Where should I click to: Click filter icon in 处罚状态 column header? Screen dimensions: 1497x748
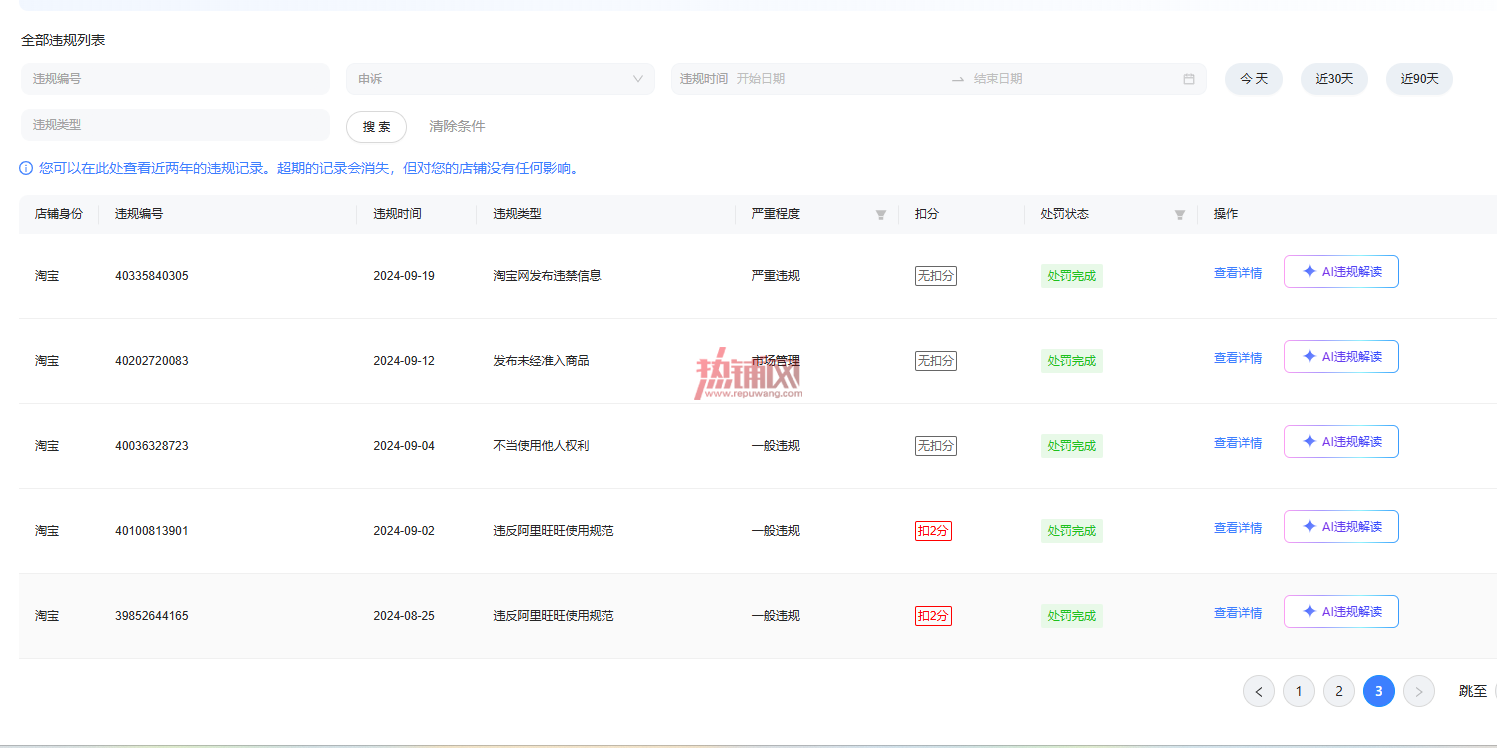(x=1180, y=215)
